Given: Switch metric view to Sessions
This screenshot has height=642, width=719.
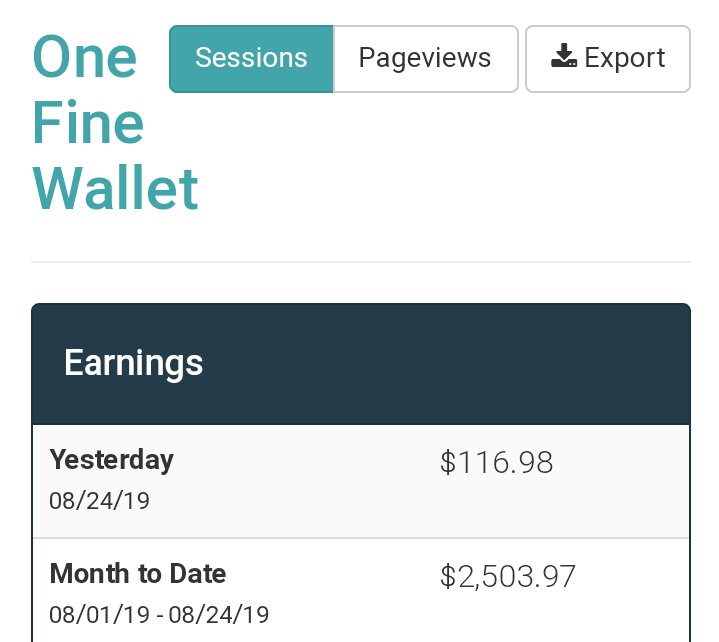Looking at the screenshot, I should click(251, 59).
